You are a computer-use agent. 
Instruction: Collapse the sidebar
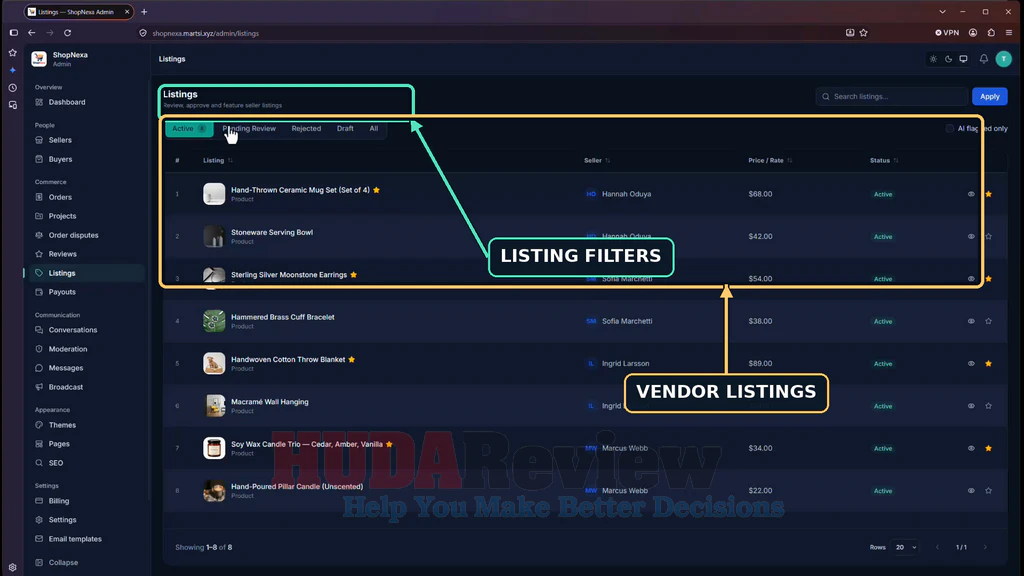pos(63,562)
